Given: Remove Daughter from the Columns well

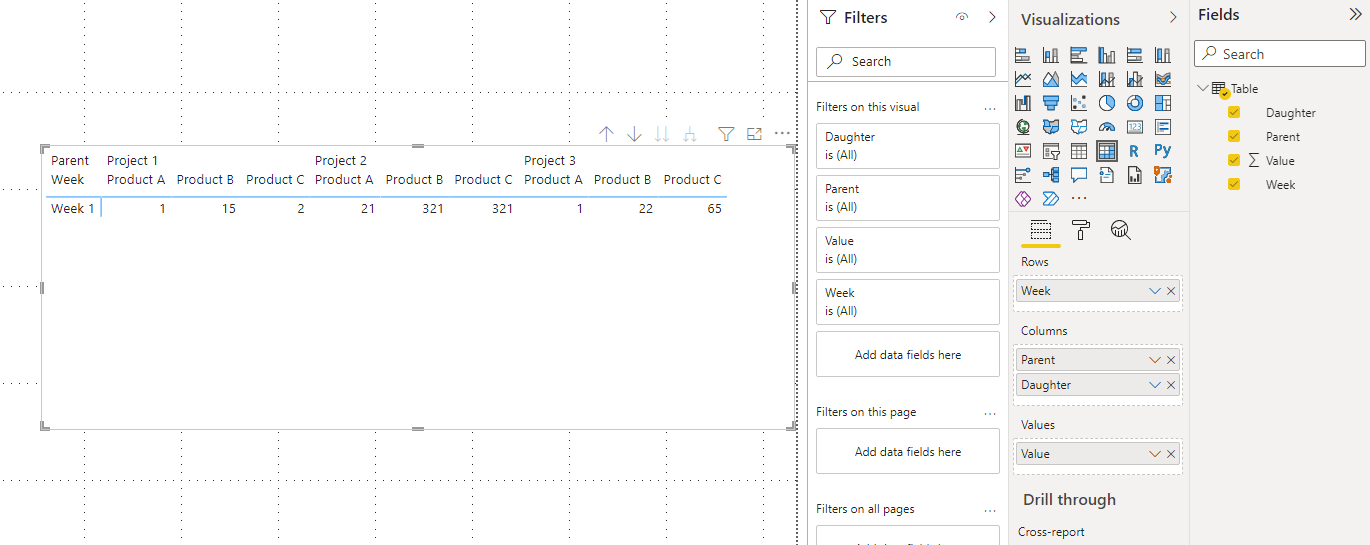Looking at the screenshot, I should pos(1171,385).
